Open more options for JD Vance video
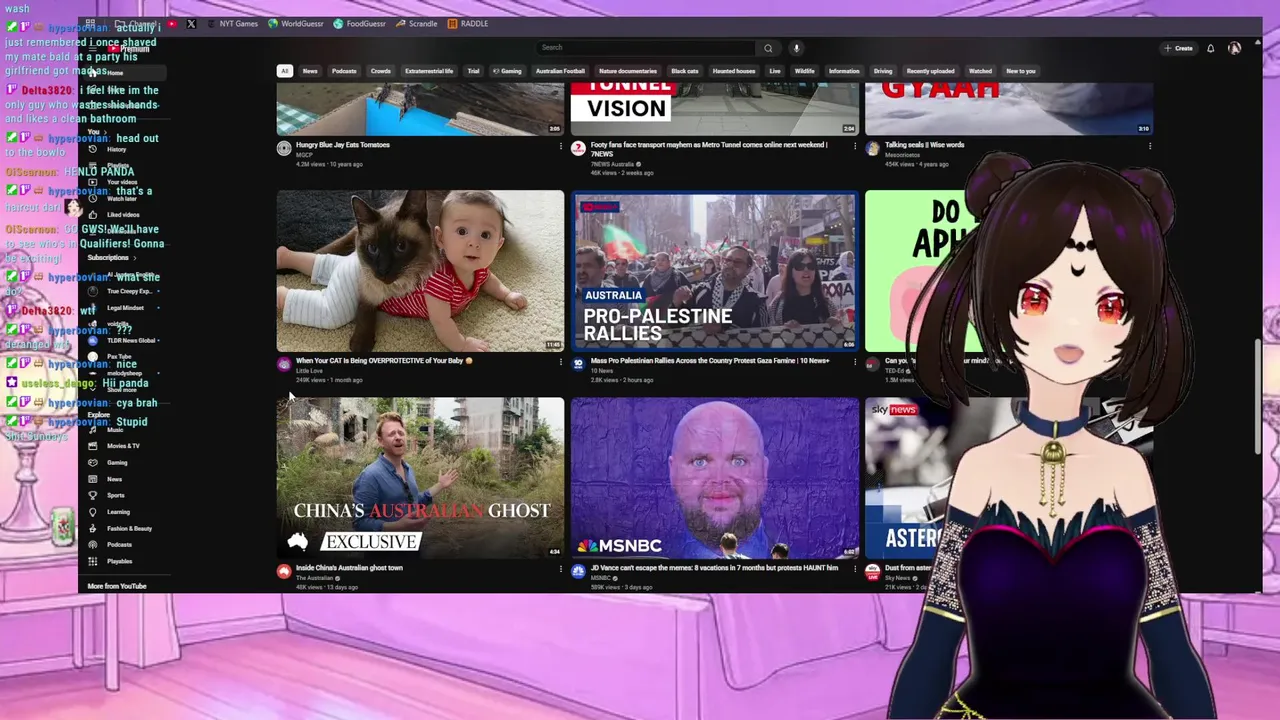1280x720 pixels. pyautogui.click(x=854, y=569)
